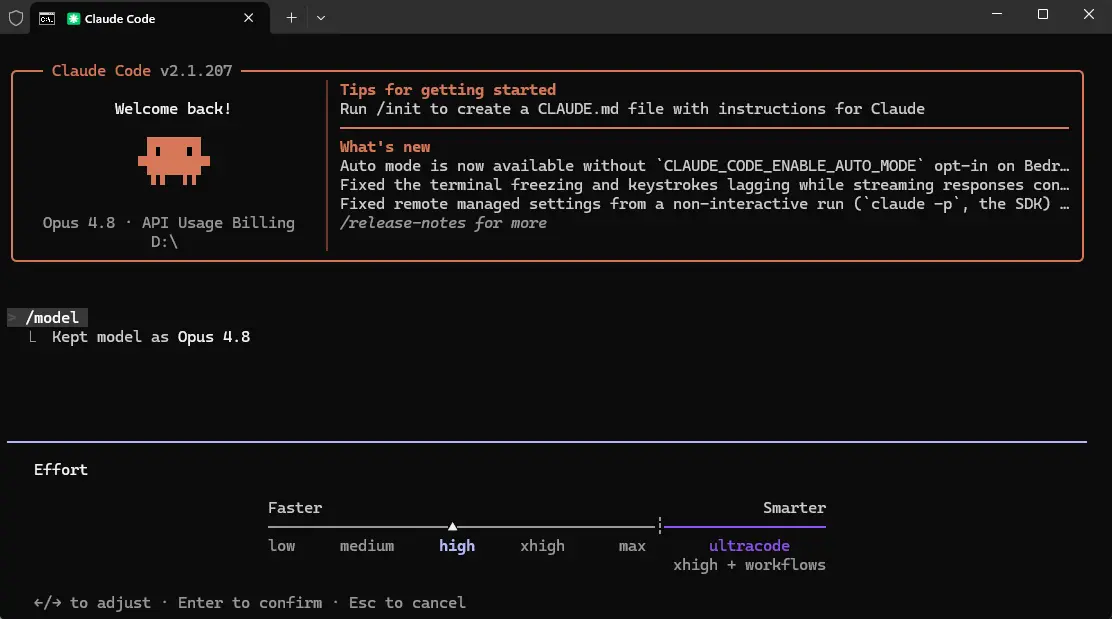Click the shield icon in the title bar

pos(16,18)
